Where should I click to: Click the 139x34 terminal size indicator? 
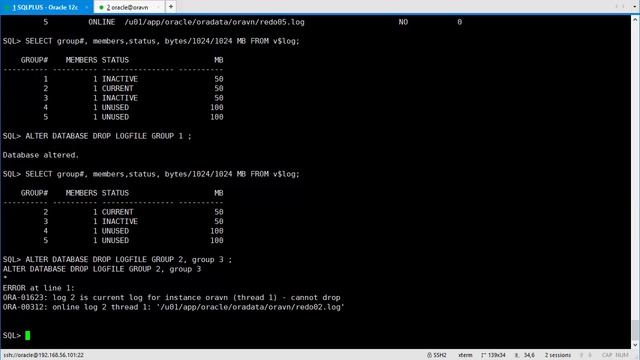tap(493, 355)
